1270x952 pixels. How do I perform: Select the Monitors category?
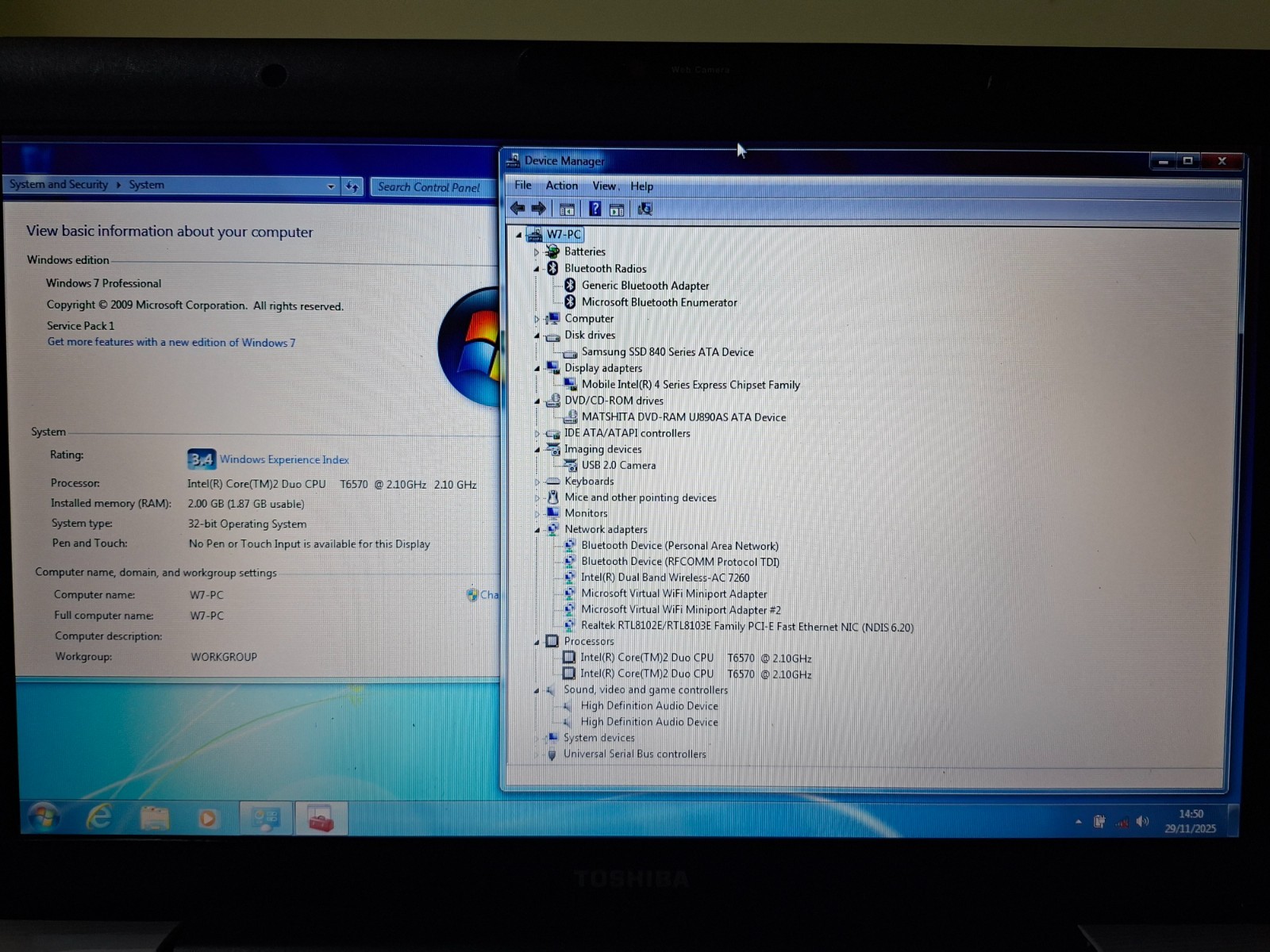coord(586,513)
